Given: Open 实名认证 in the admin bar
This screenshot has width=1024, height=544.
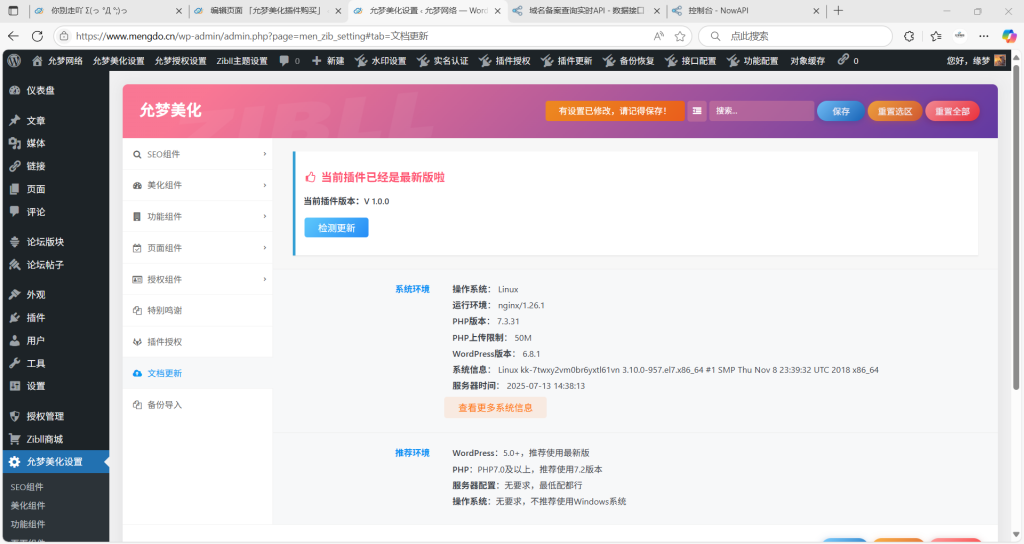Looking at the screenshot, I should pos(443,61).
